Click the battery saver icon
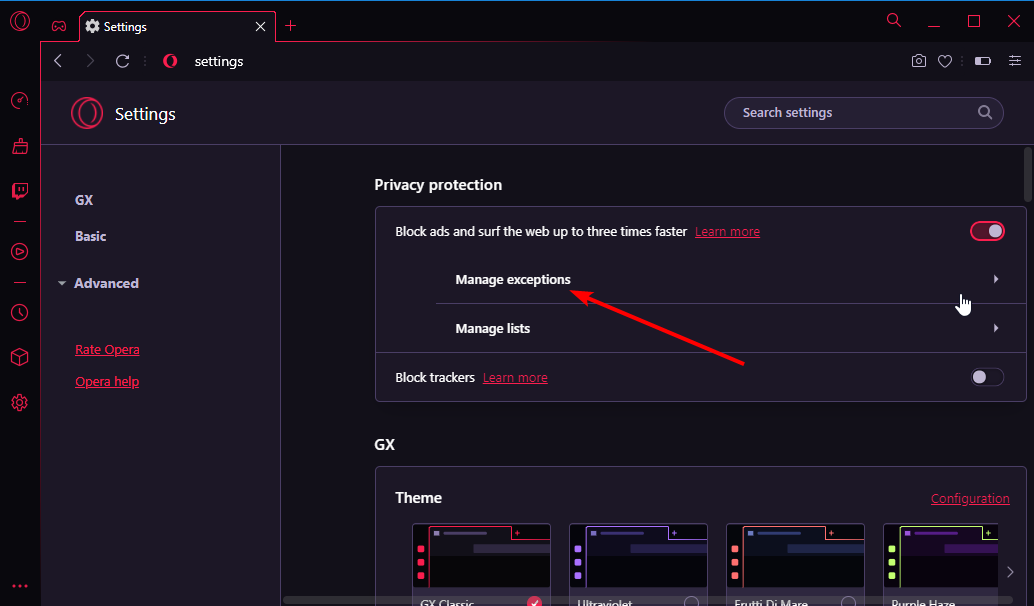Viewport: 1034px width, 606px height. (983, 61)
